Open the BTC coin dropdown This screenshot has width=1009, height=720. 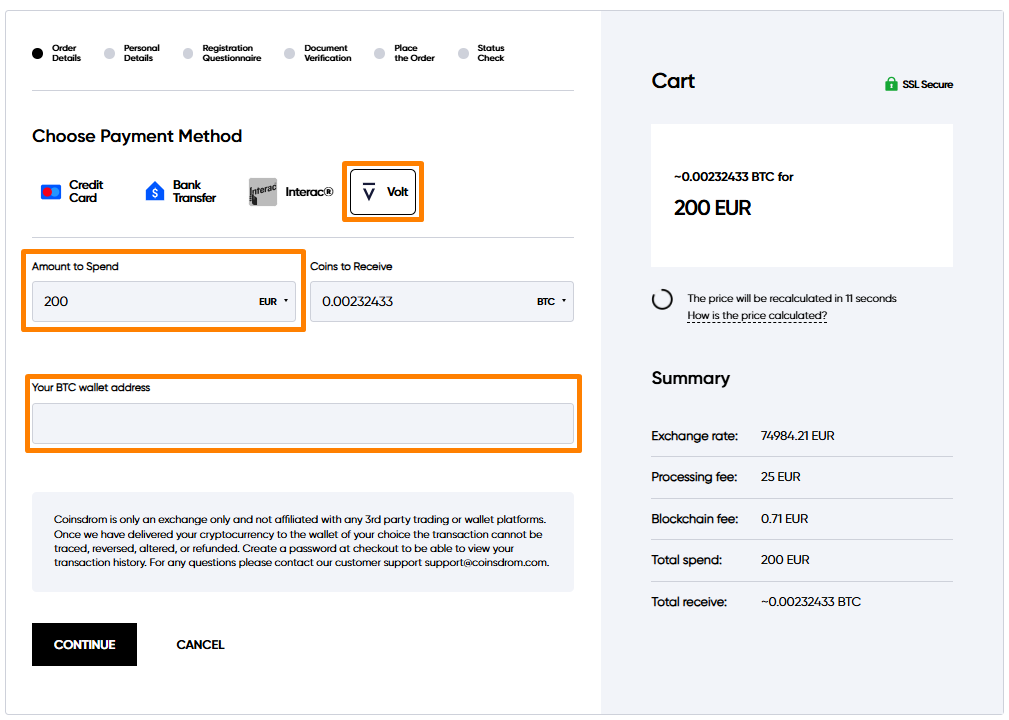tap(551, 301)
